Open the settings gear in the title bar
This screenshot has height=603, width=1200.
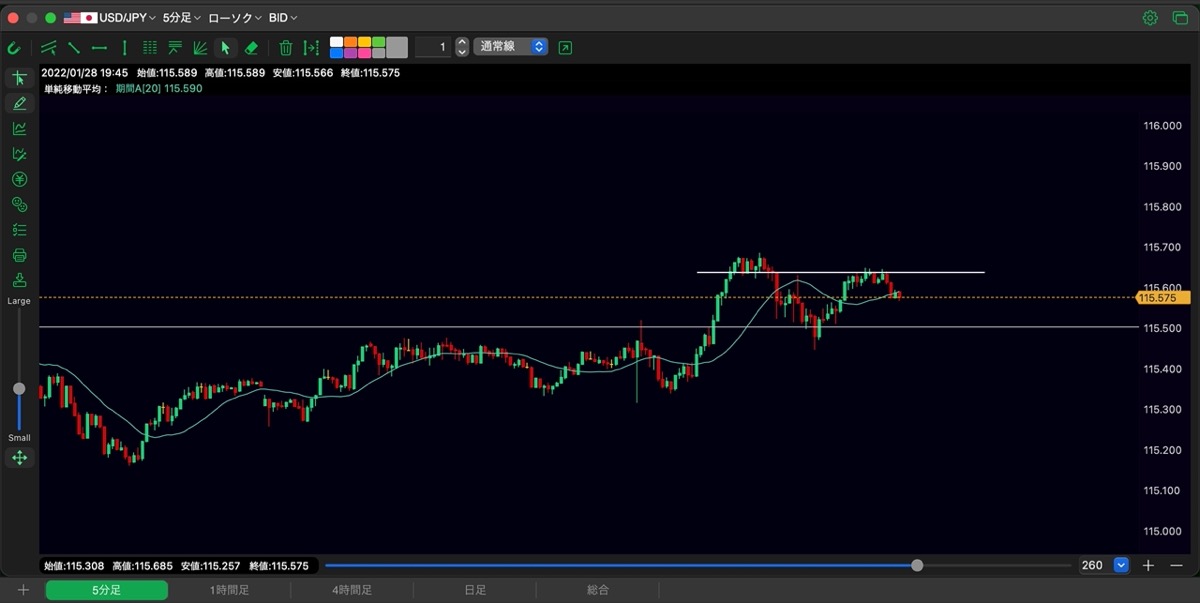click(1150, 18)
